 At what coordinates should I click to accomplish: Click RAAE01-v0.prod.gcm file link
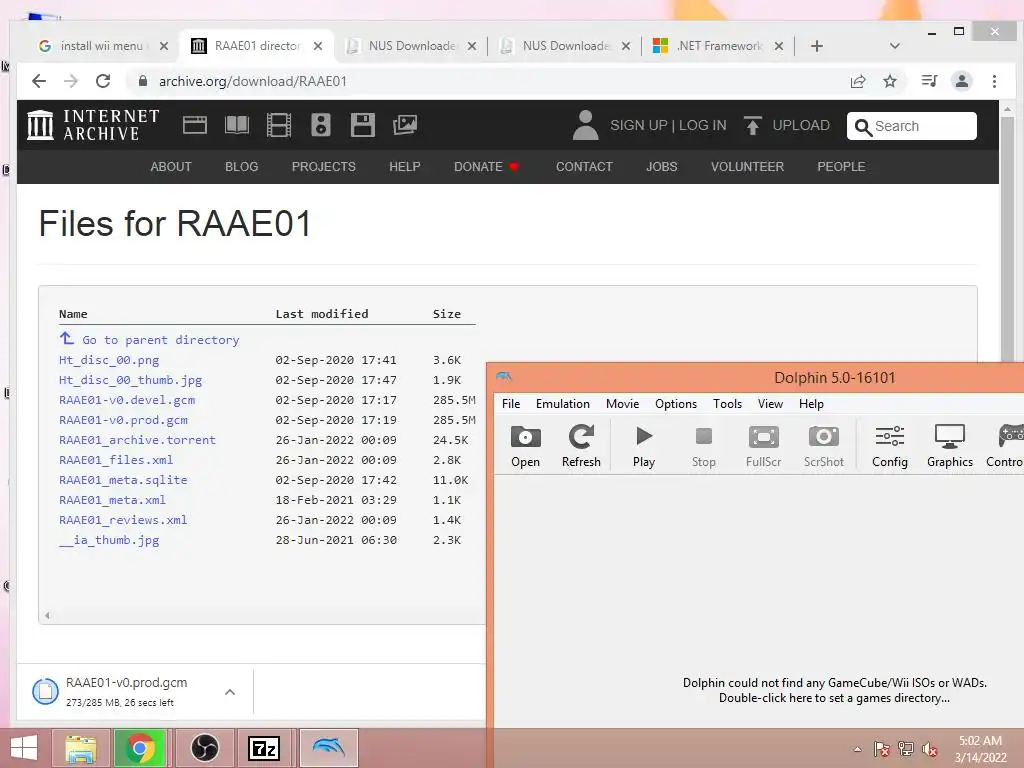[x=123, y=420]
